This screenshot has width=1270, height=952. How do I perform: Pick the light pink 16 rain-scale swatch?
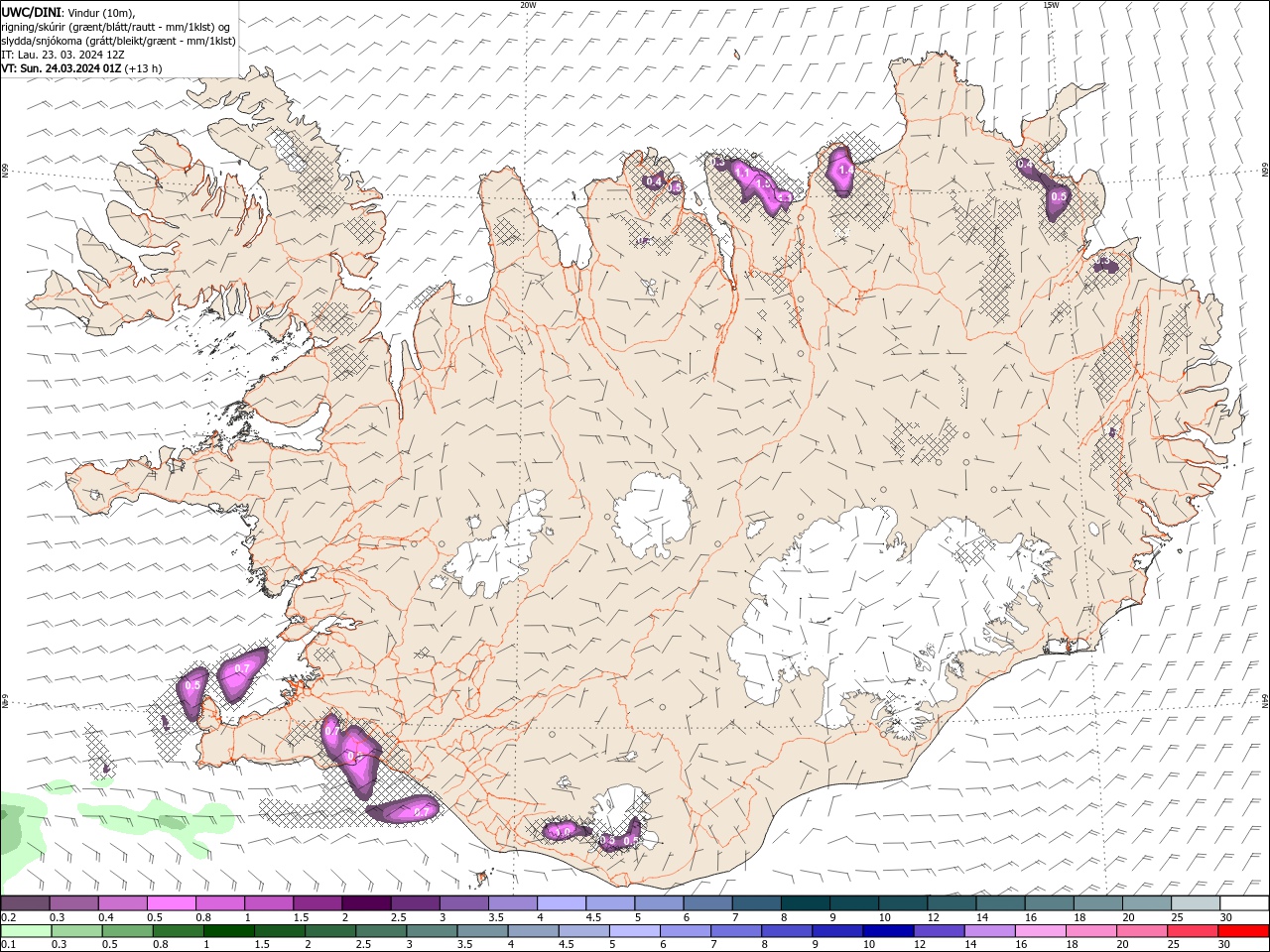pyautogui.click(x=1040, y=931)
